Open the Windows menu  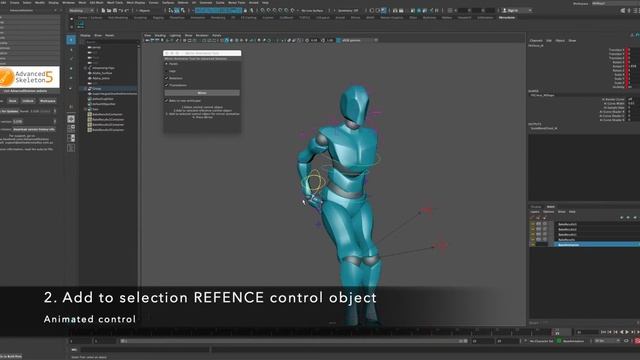pyautogui.click(x=68, y=2)
